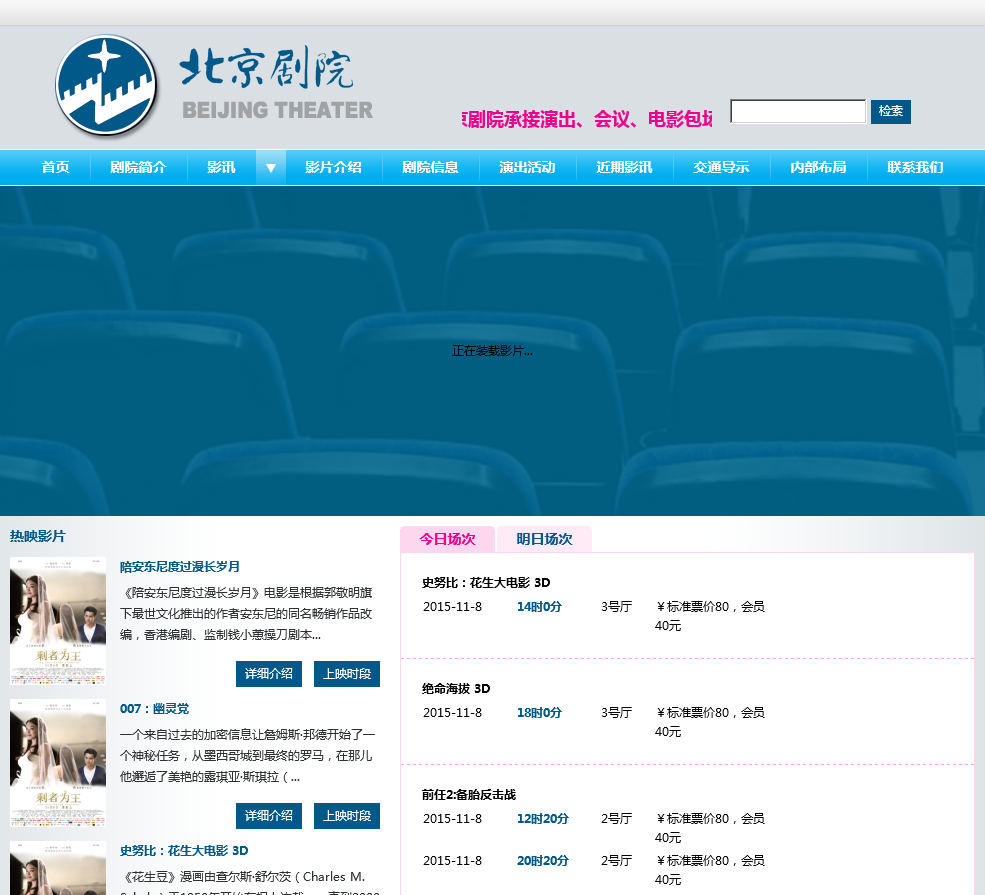This screenshot has width=985, height=895.
Task: Open poster thumbnail for 史努比 in 热映影片
Action: (58, 868)
